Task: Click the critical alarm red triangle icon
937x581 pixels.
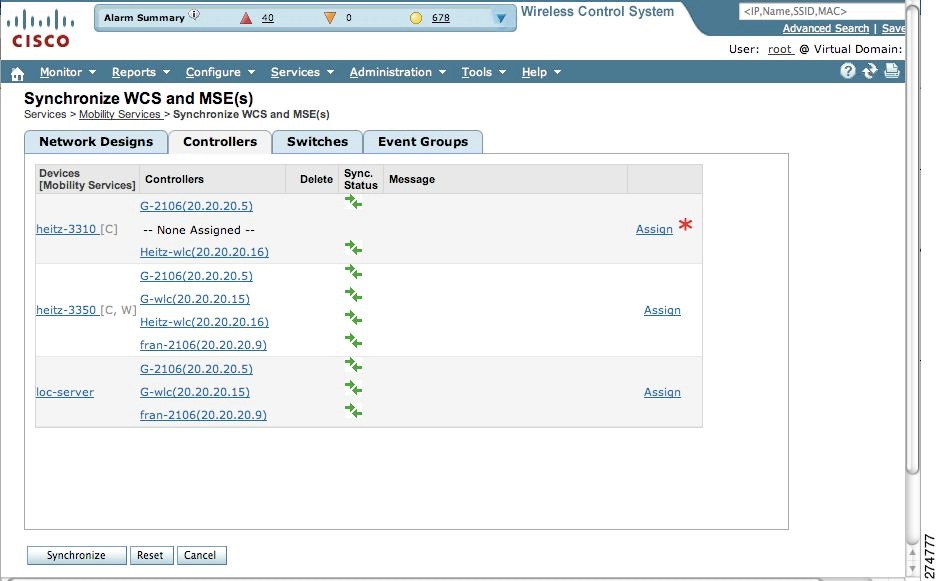Action: tap(246, 18)
